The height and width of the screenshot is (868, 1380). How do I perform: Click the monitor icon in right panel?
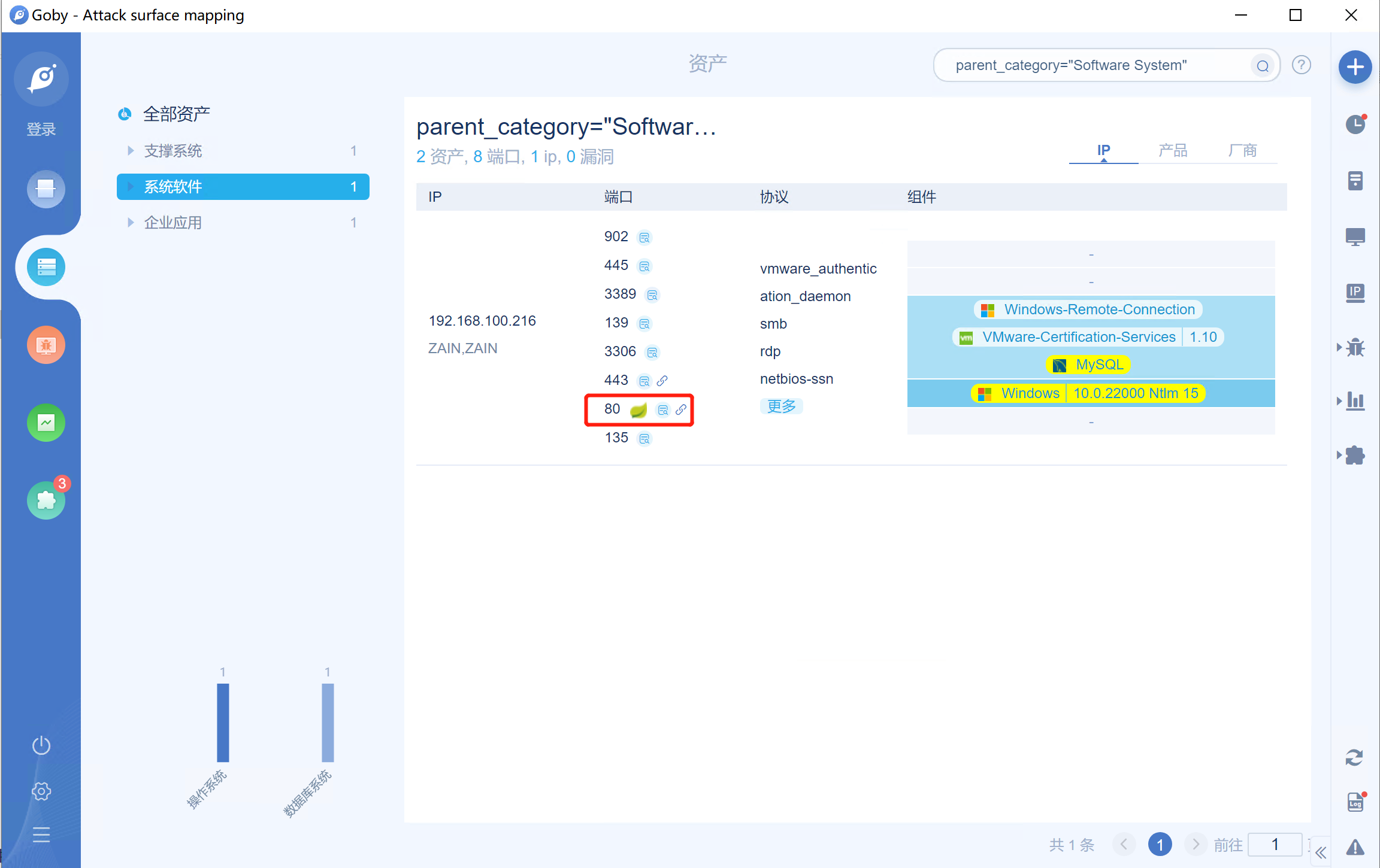(x=1355, y=237)
